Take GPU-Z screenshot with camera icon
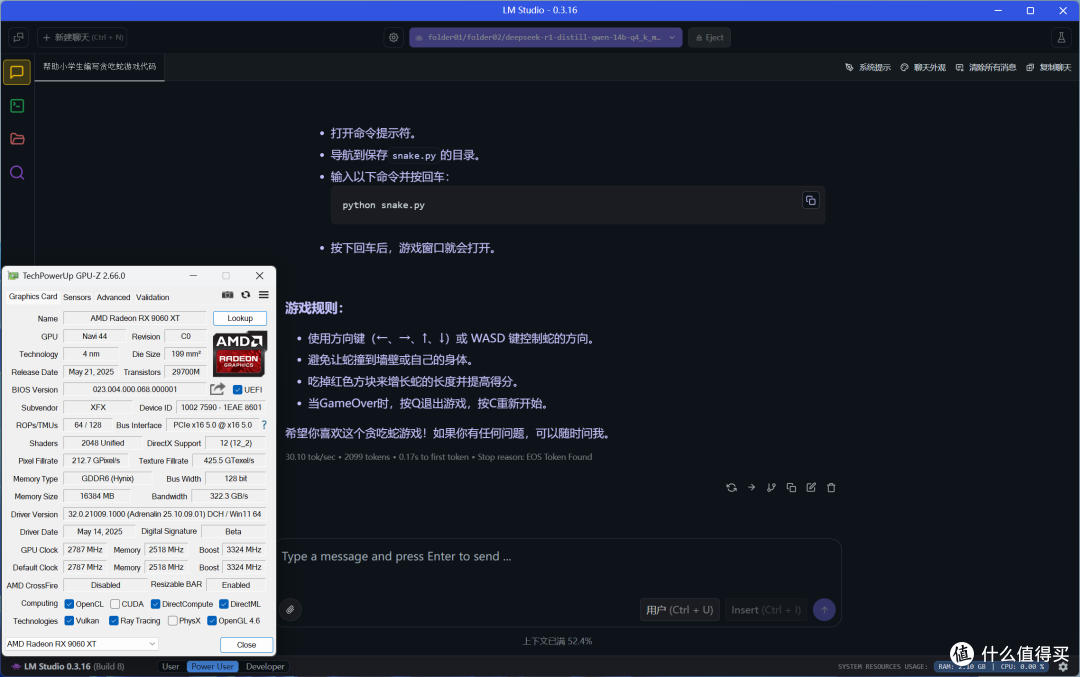Screen dimensions: 1080x677 tap(227, 295)
